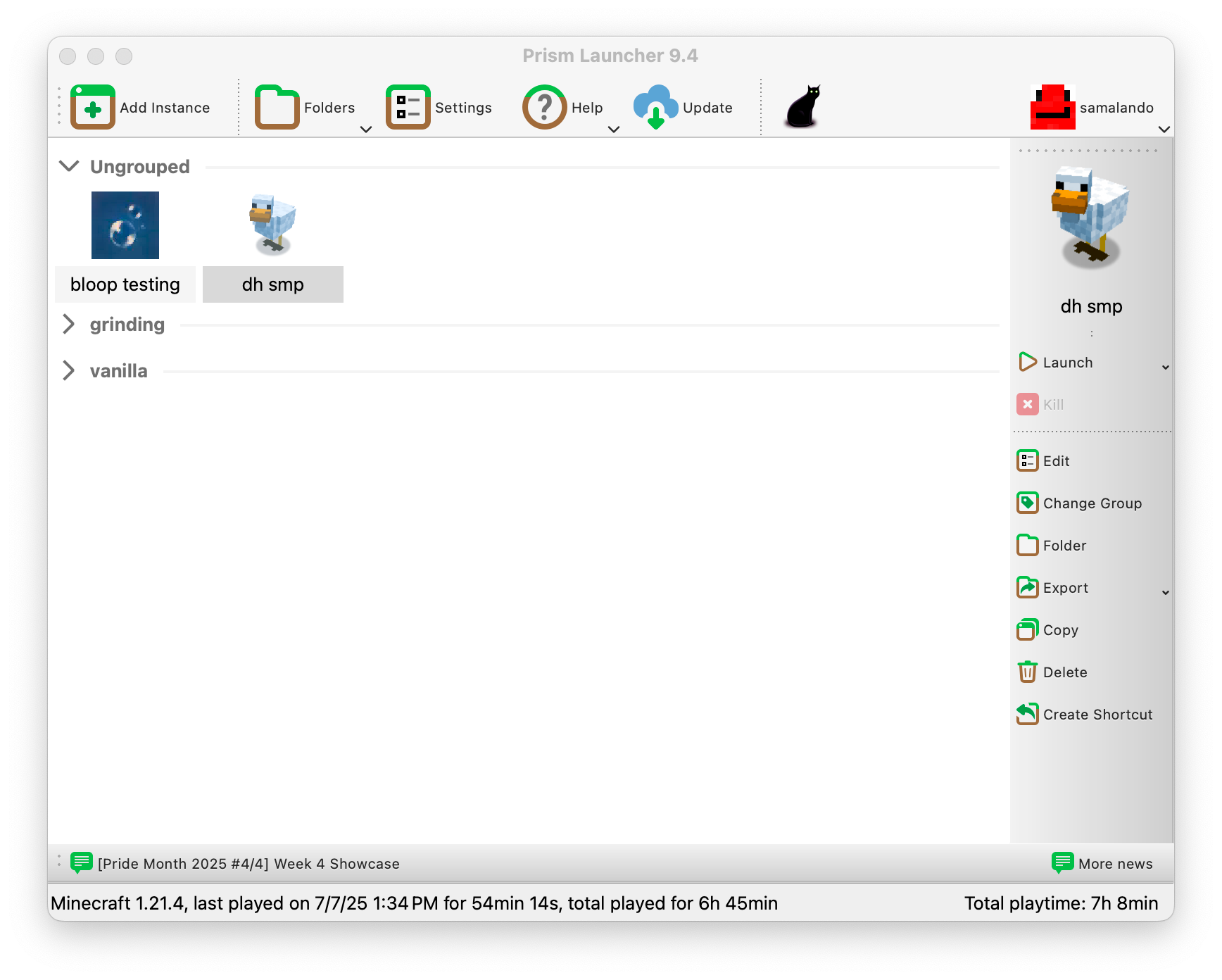Expand the grinding group
Screen dimensions: 1222x980
click(68, 324)
